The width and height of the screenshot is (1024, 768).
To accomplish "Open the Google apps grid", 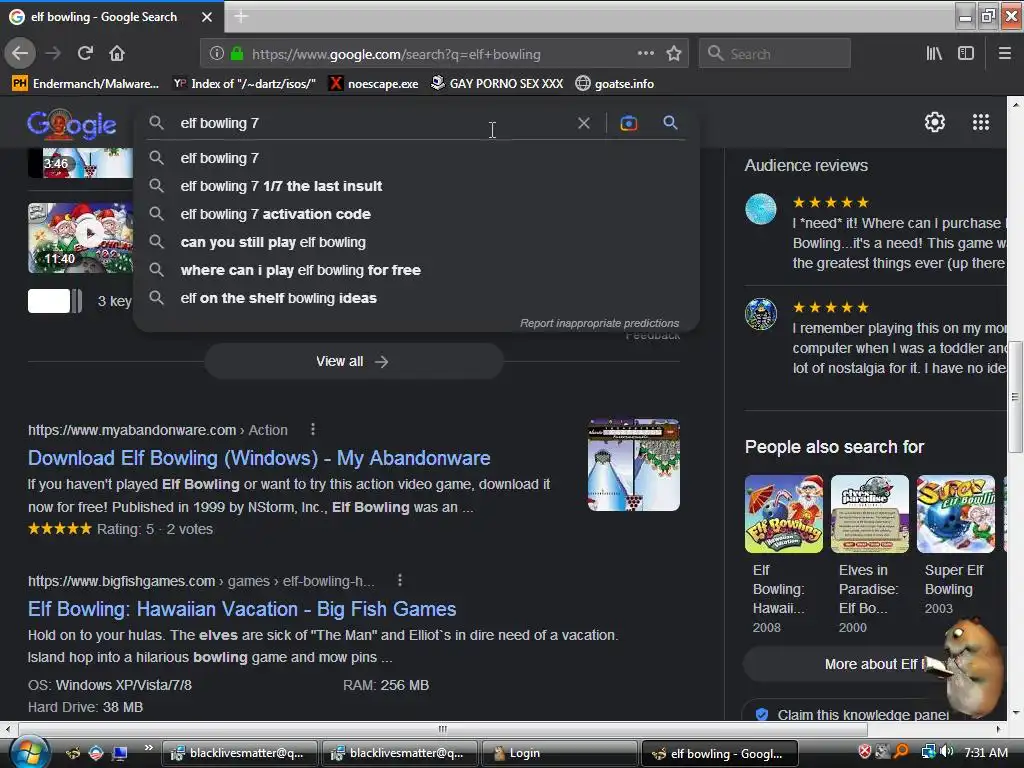I will (981, 122).
